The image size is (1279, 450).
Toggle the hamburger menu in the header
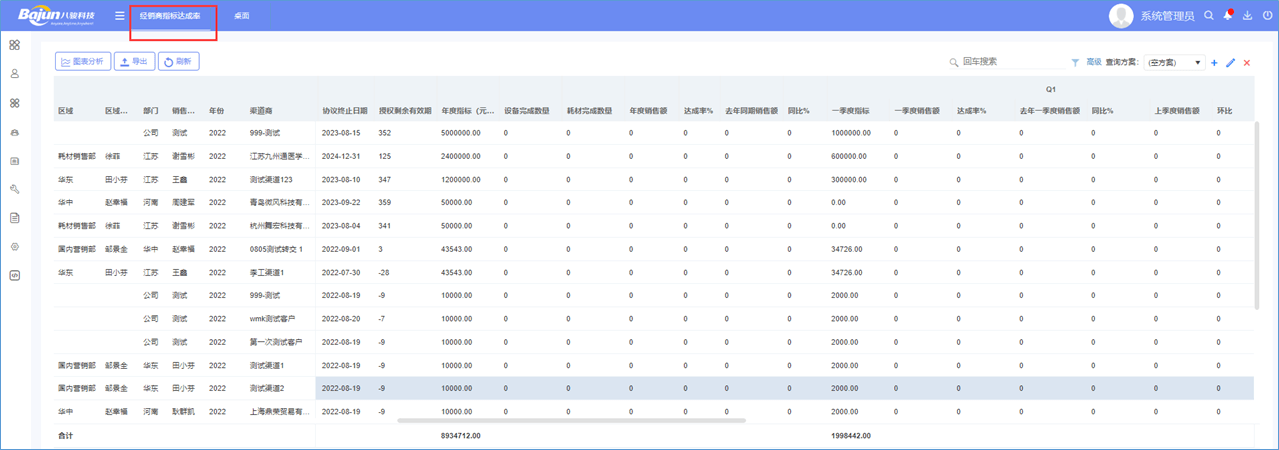[119, 16]
